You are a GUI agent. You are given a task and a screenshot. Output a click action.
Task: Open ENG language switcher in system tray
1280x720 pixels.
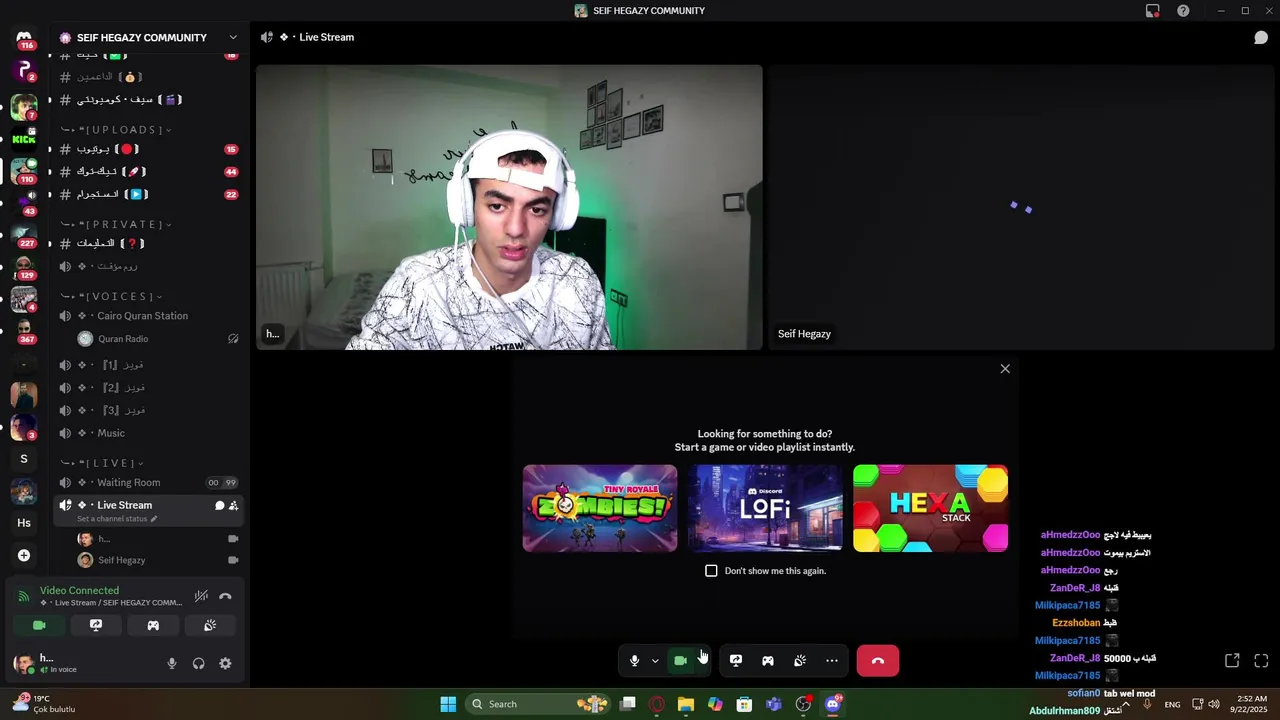(1173, 705)
